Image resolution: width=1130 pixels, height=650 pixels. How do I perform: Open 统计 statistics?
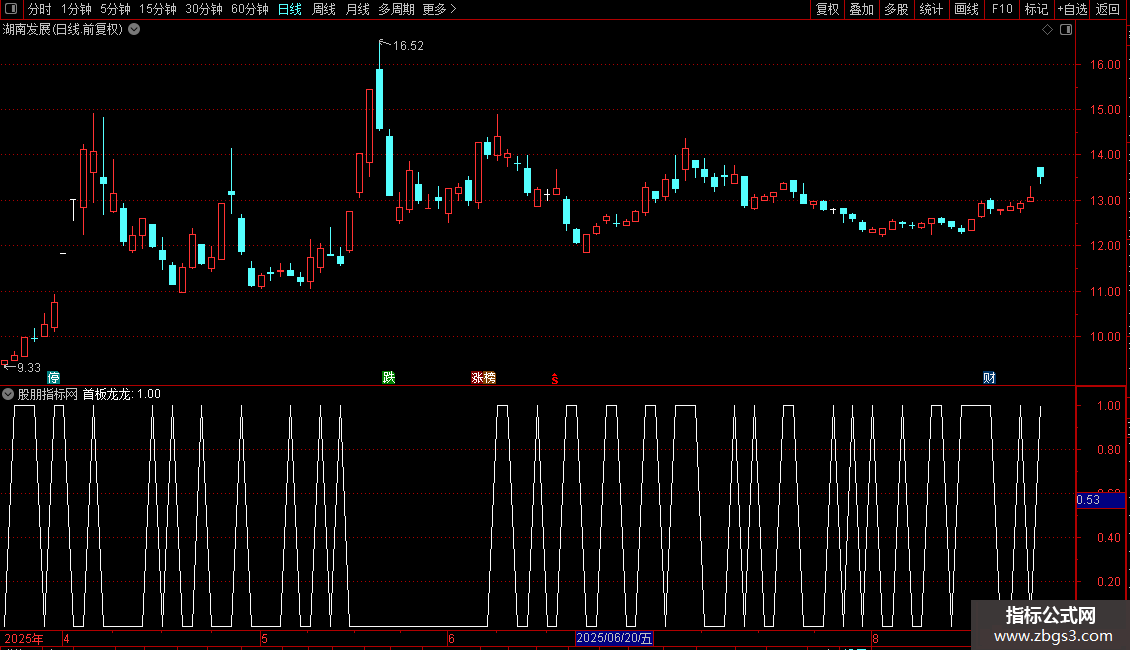[931, 9]
